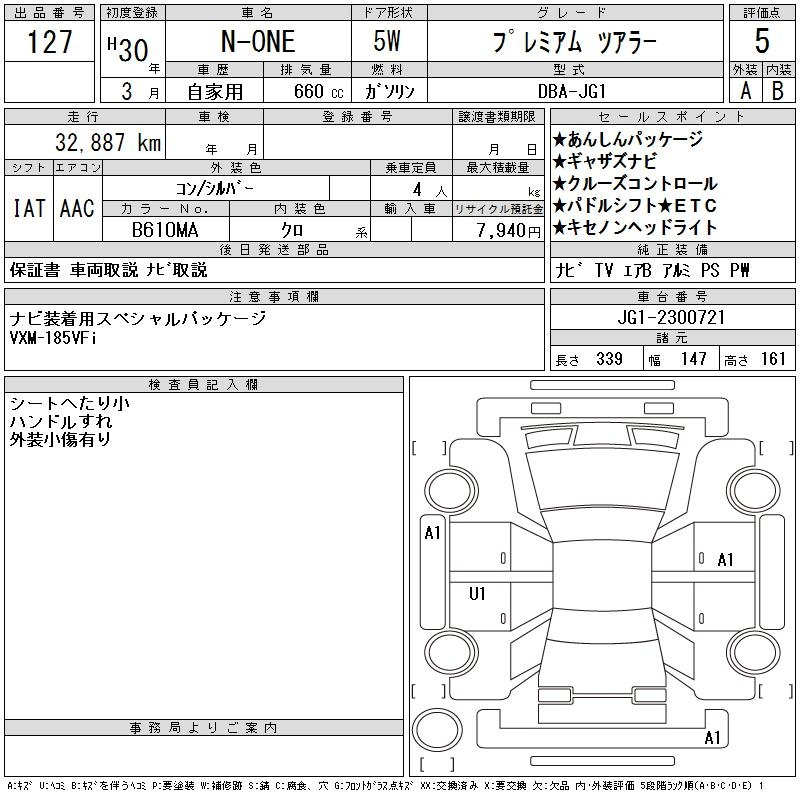Click the genuine equipment list ナビ TV エアB アルミ PS PW
The height and width of the screenshot is (800, 800).
coord(652,270)
